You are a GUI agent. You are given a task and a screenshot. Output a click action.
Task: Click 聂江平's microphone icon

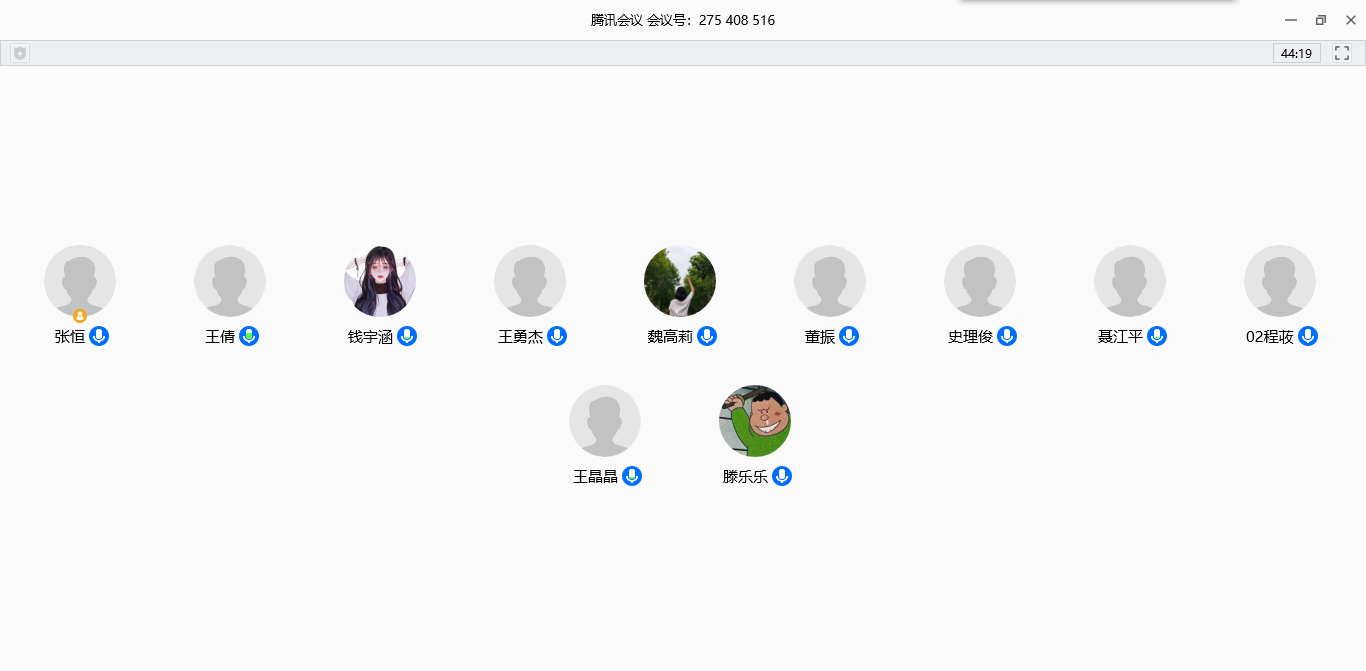pyautogui.click(x=1157, y=336)
